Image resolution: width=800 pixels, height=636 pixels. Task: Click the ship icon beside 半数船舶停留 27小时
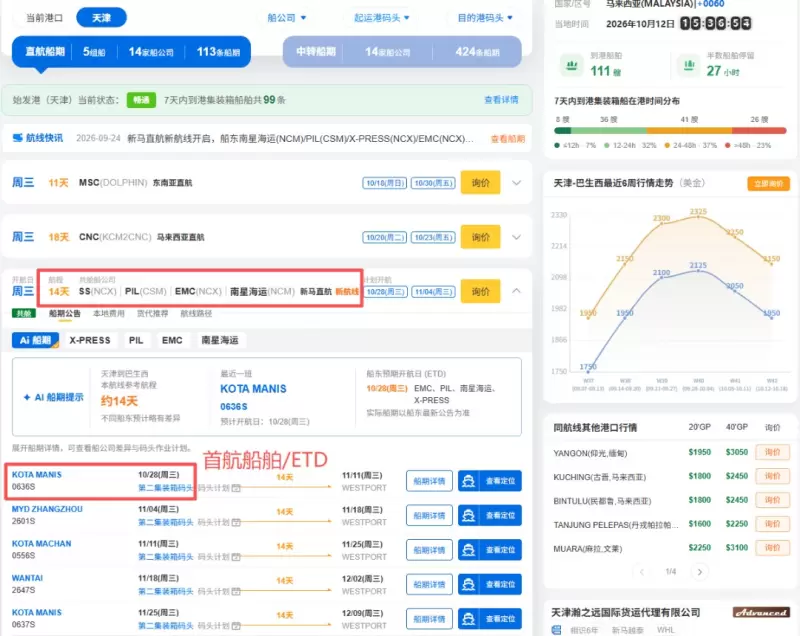pyautogui.click(x=688, y=65)
